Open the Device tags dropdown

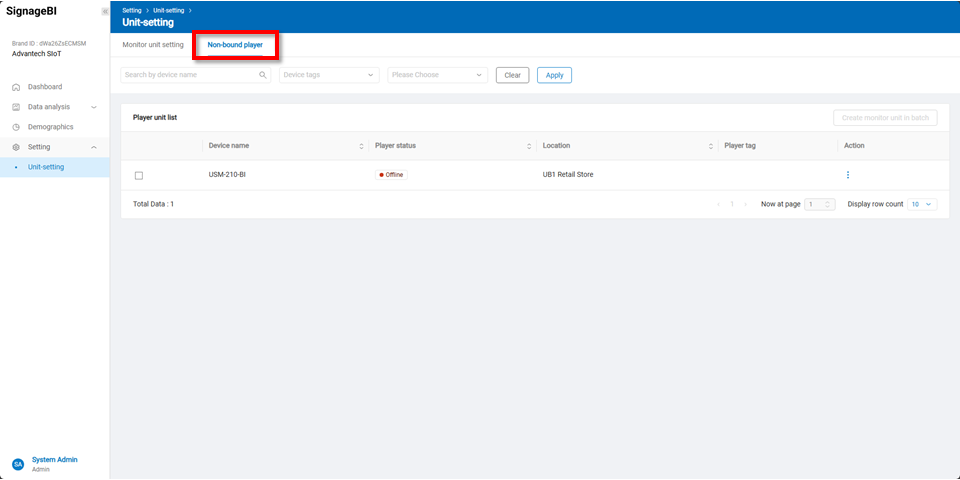click(329, 75)
